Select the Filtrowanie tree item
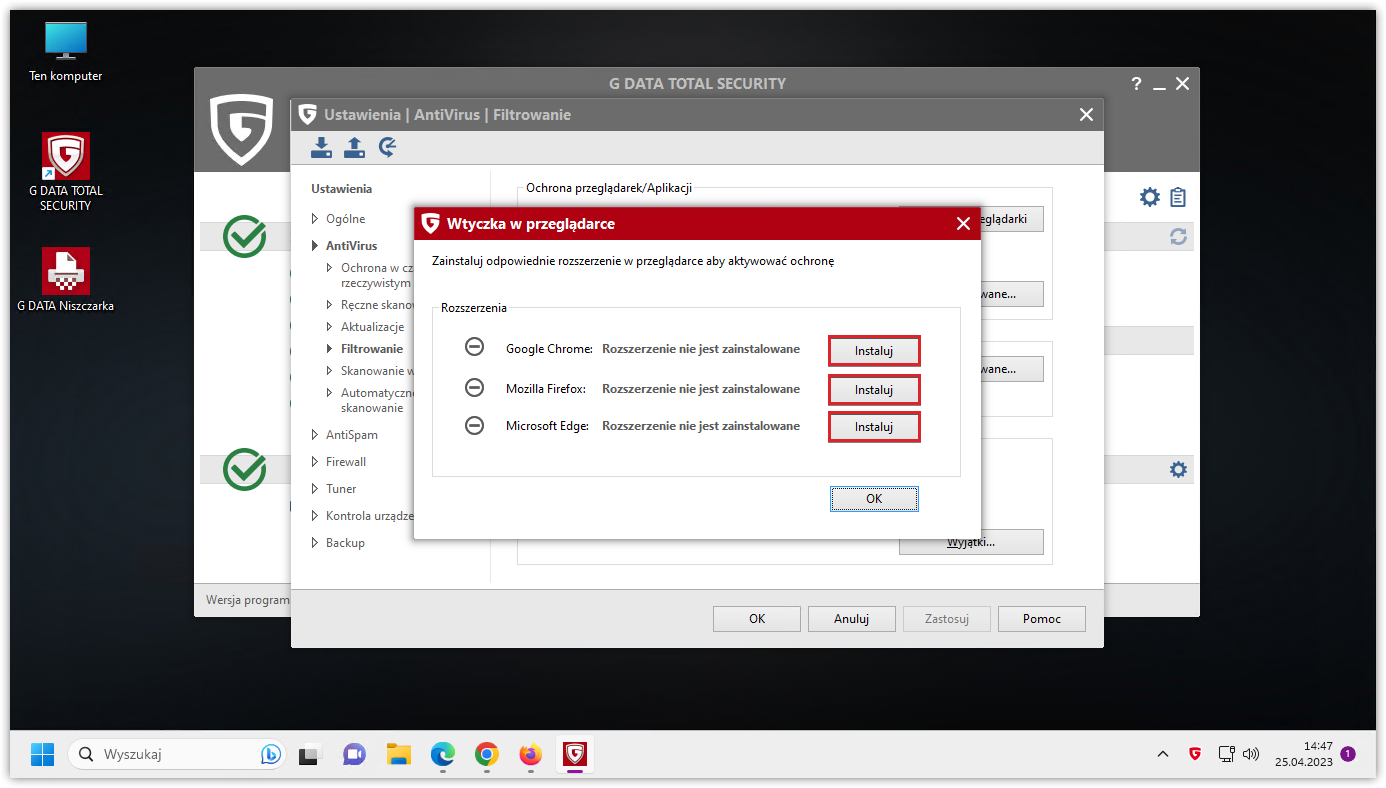1386x788 pixels. tap(372, 349)
